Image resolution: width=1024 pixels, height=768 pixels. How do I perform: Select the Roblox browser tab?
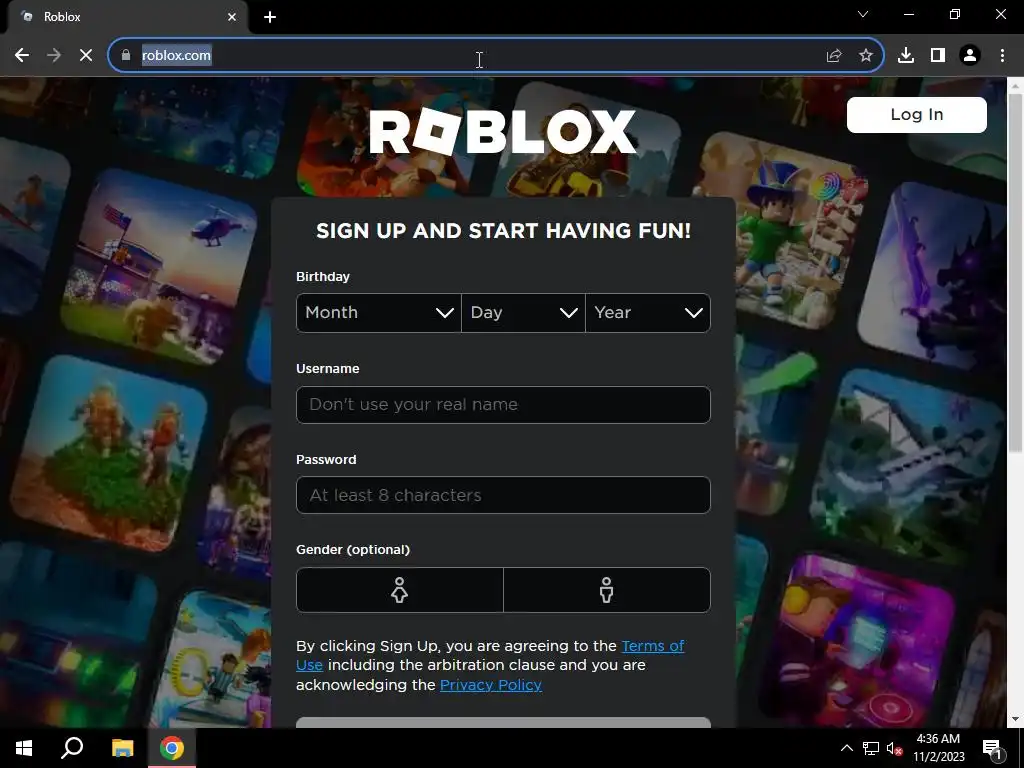[x=127, y=17]
